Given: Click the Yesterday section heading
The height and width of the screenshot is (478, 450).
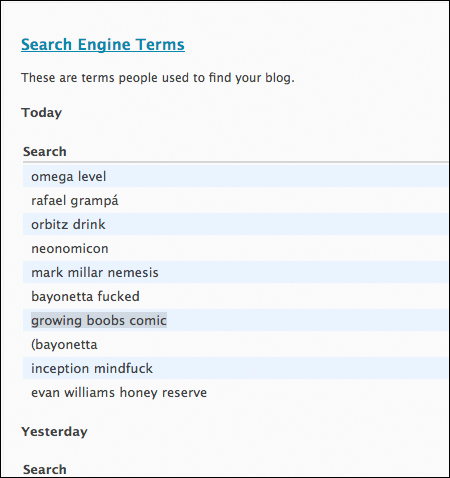Looking at the screenshot, I should point(54,432).
